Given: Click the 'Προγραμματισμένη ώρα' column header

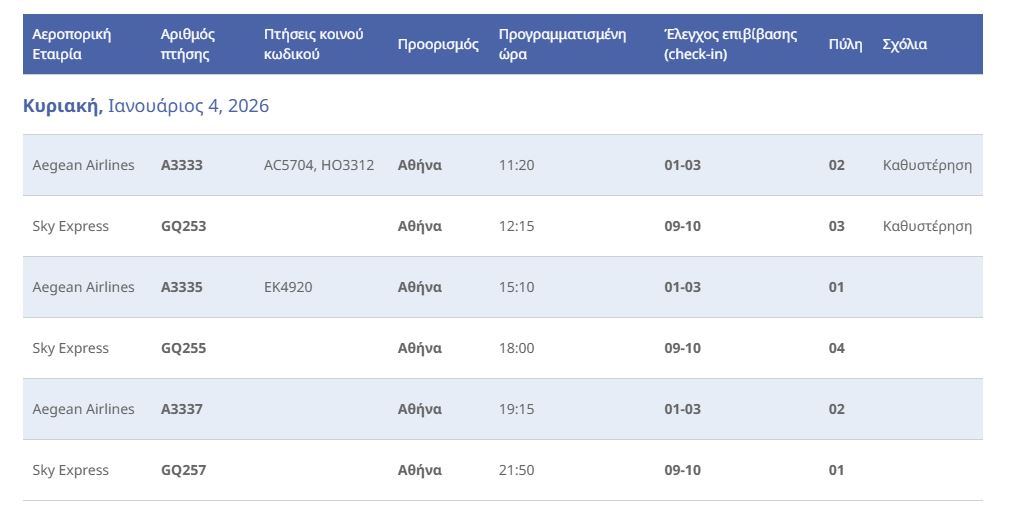Looking at the screenshot, I should (562, 44).
